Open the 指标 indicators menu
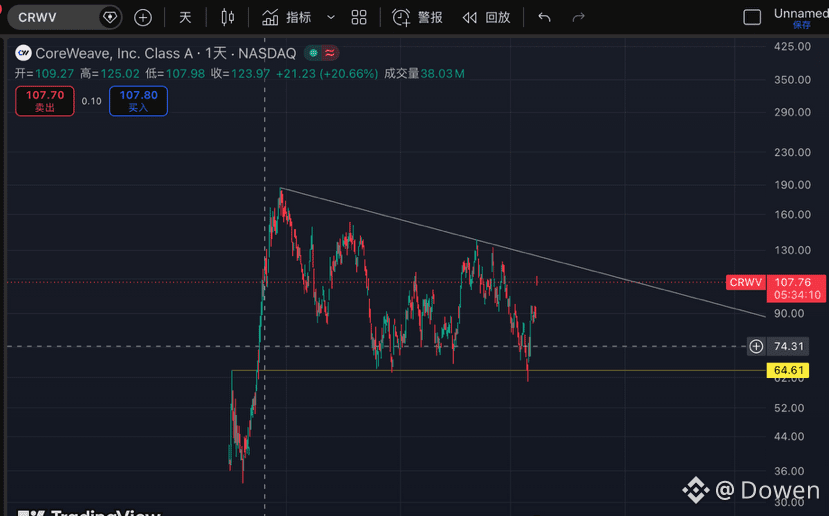 click(287, 17)
